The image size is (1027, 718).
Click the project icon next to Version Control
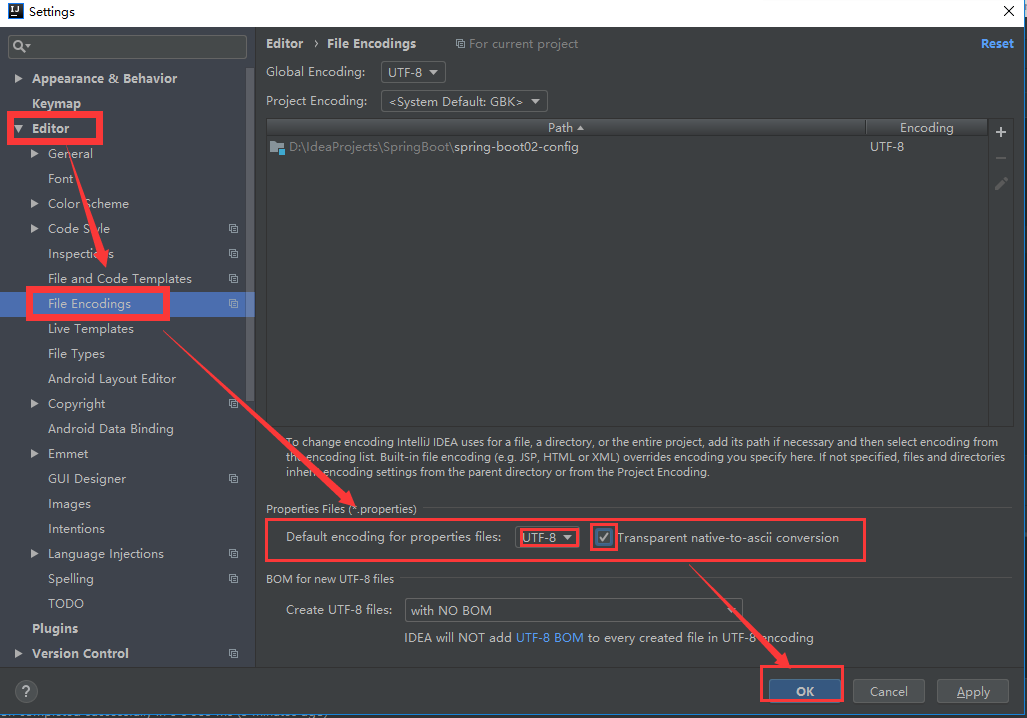pos(233,654)
